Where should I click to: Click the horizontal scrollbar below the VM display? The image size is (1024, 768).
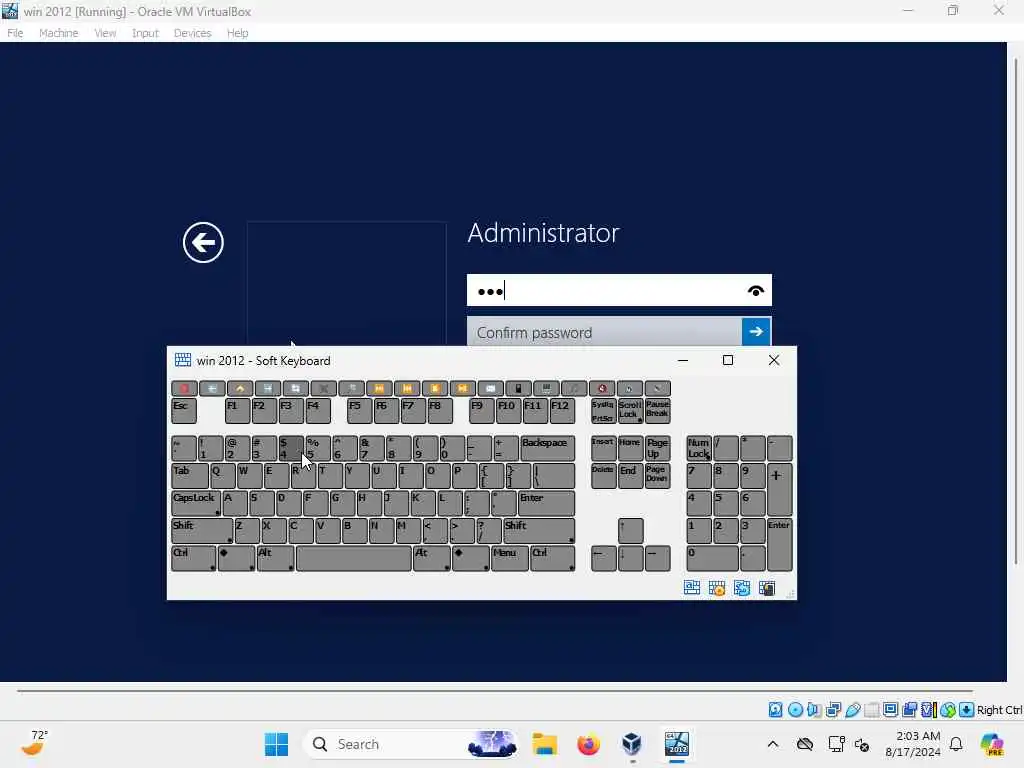(494, 690)
